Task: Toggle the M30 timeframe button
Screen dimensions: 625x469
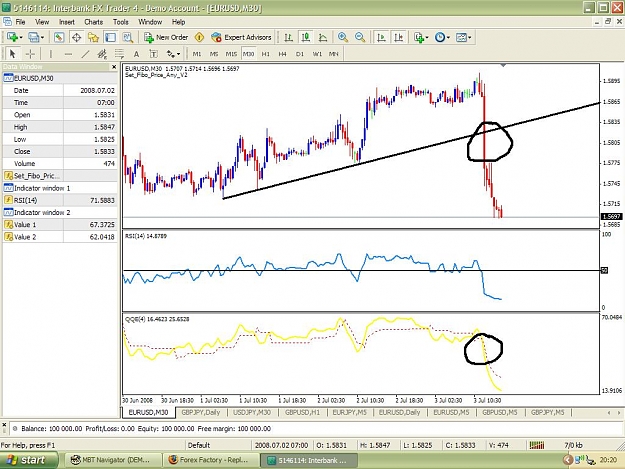Action: (248, 54)
